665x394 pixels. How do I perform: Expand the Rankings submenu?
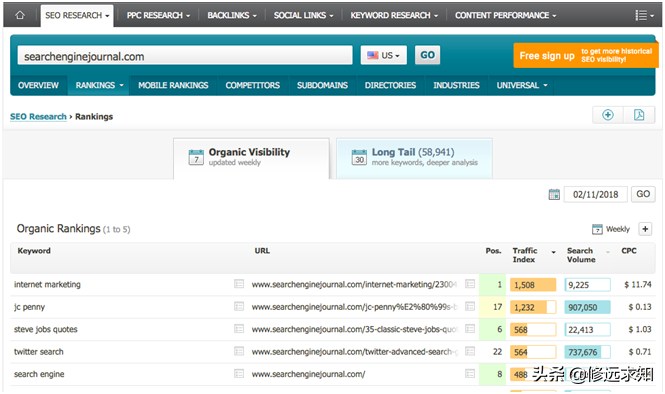99,85
